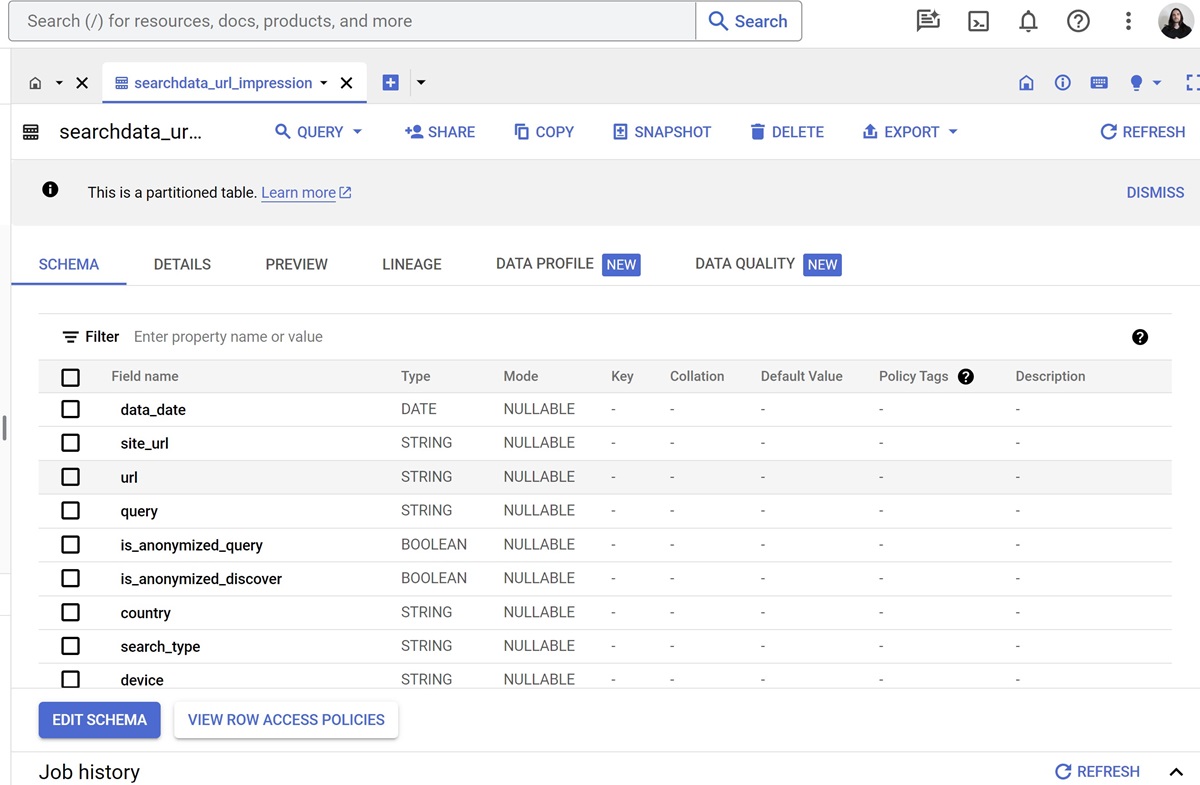Screen dimensions: 1200x785
Task: Open the user account avatar
Action: [x=1175, y=21]
